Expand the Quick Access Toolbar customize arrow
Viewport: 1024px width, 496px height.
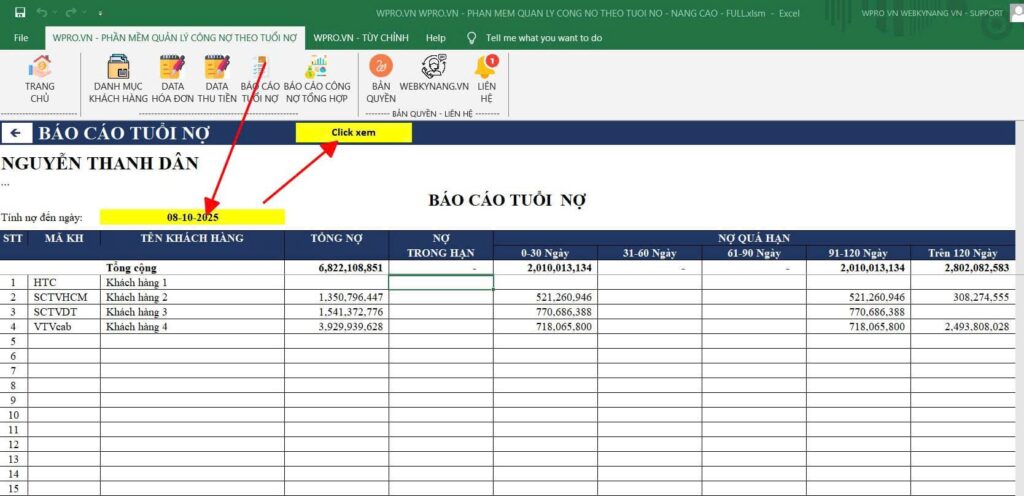(x=100, y=14)
